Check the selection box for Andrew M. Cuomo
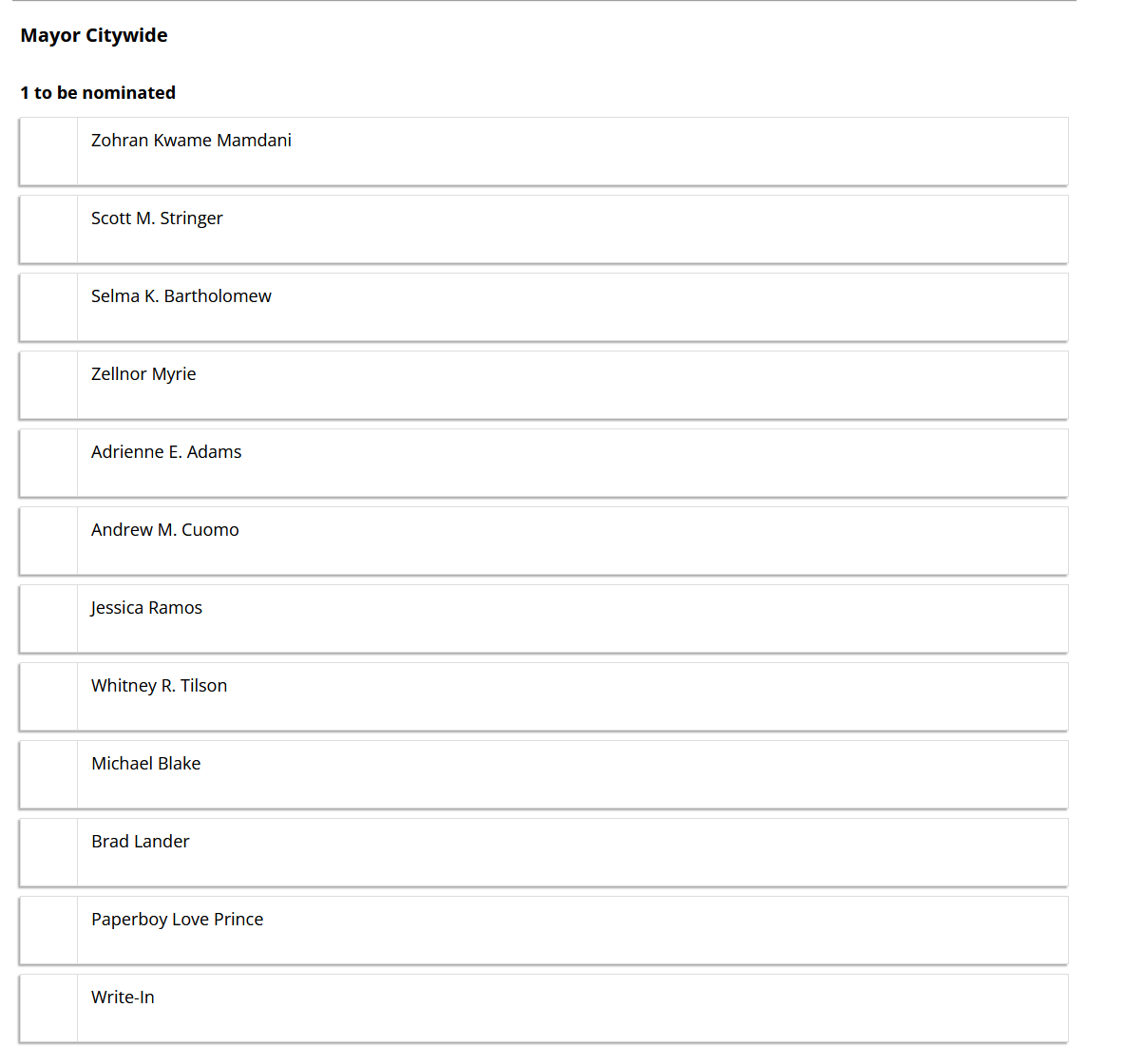Image resolution: width=1144 pixels, height=1064 pixels. (48, 541)
